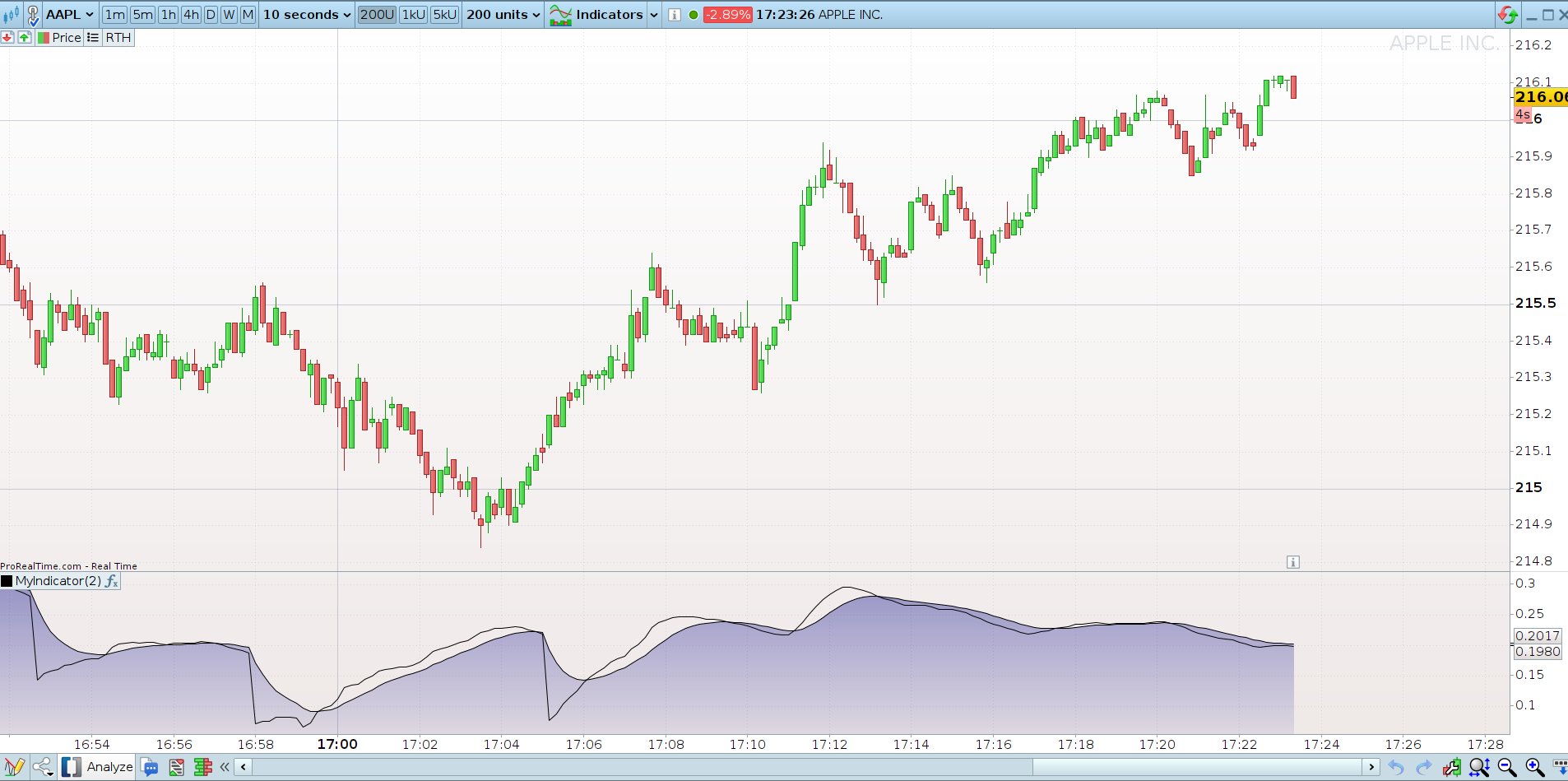Click the candlestick trading mode icon
The image size is (1568, 781).
[1452, 768]
